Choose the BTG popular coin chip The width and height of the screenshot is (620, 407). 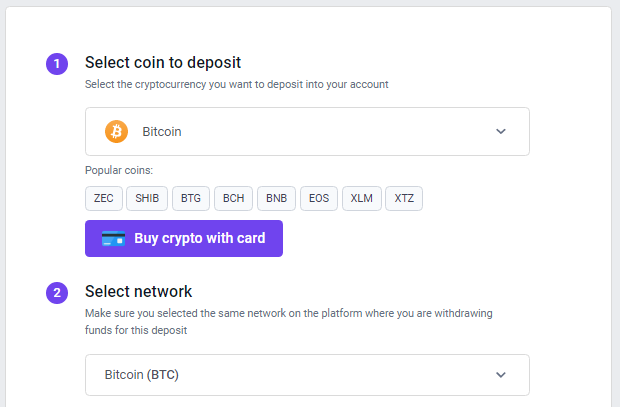coord(191,198)
